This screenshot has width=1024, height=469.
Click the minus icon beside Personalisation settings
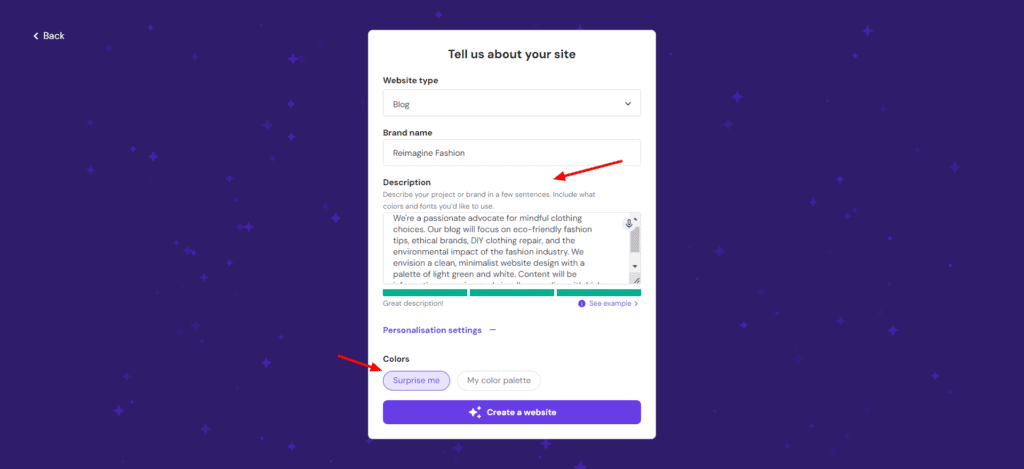[x=492, y=330]
